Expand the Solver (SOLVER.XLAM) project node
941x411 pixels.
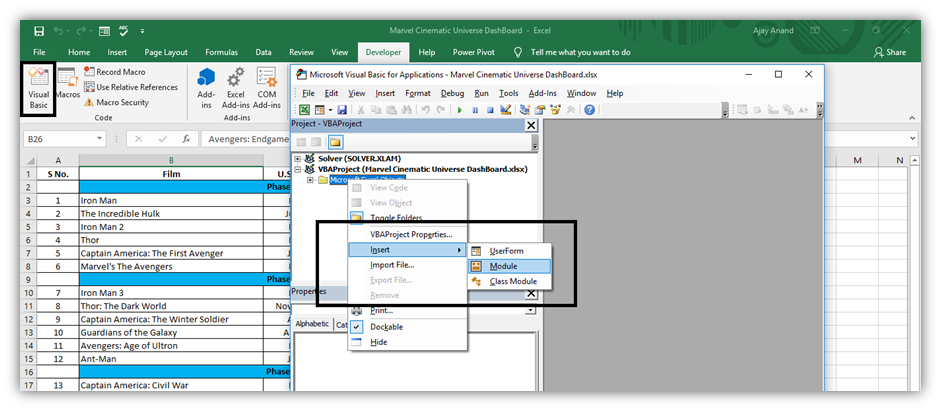point(298,159)
